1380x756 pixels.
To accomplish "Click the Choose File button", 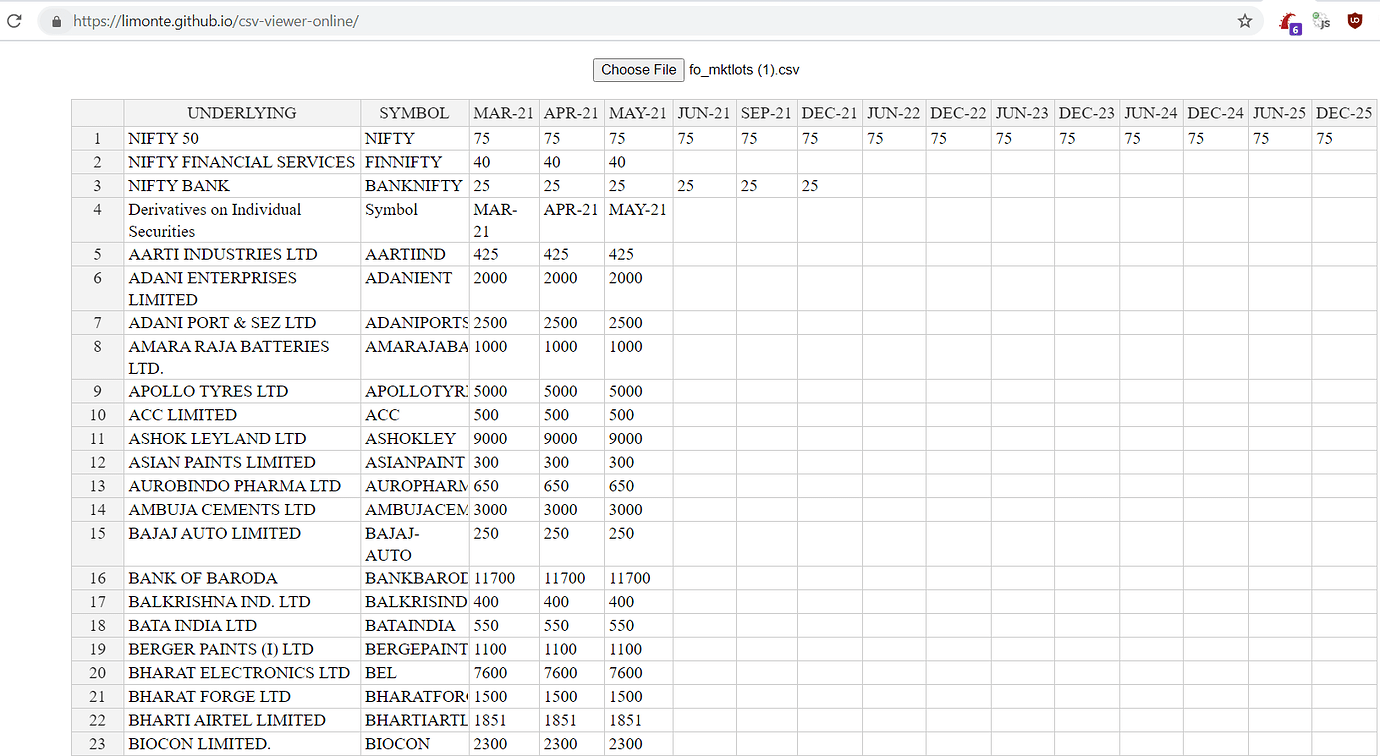I will [639, 69].
